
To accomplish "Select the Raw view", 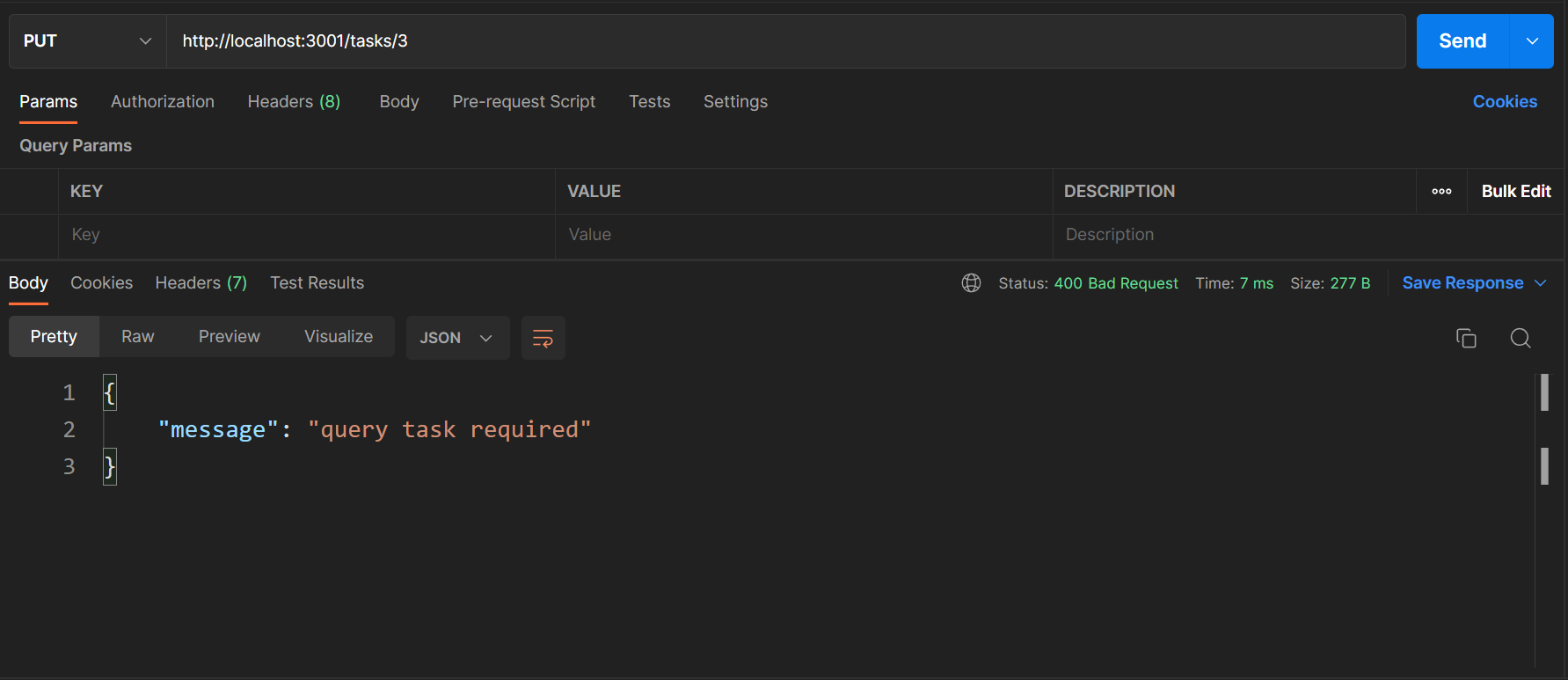I will (x=138, y=337).
